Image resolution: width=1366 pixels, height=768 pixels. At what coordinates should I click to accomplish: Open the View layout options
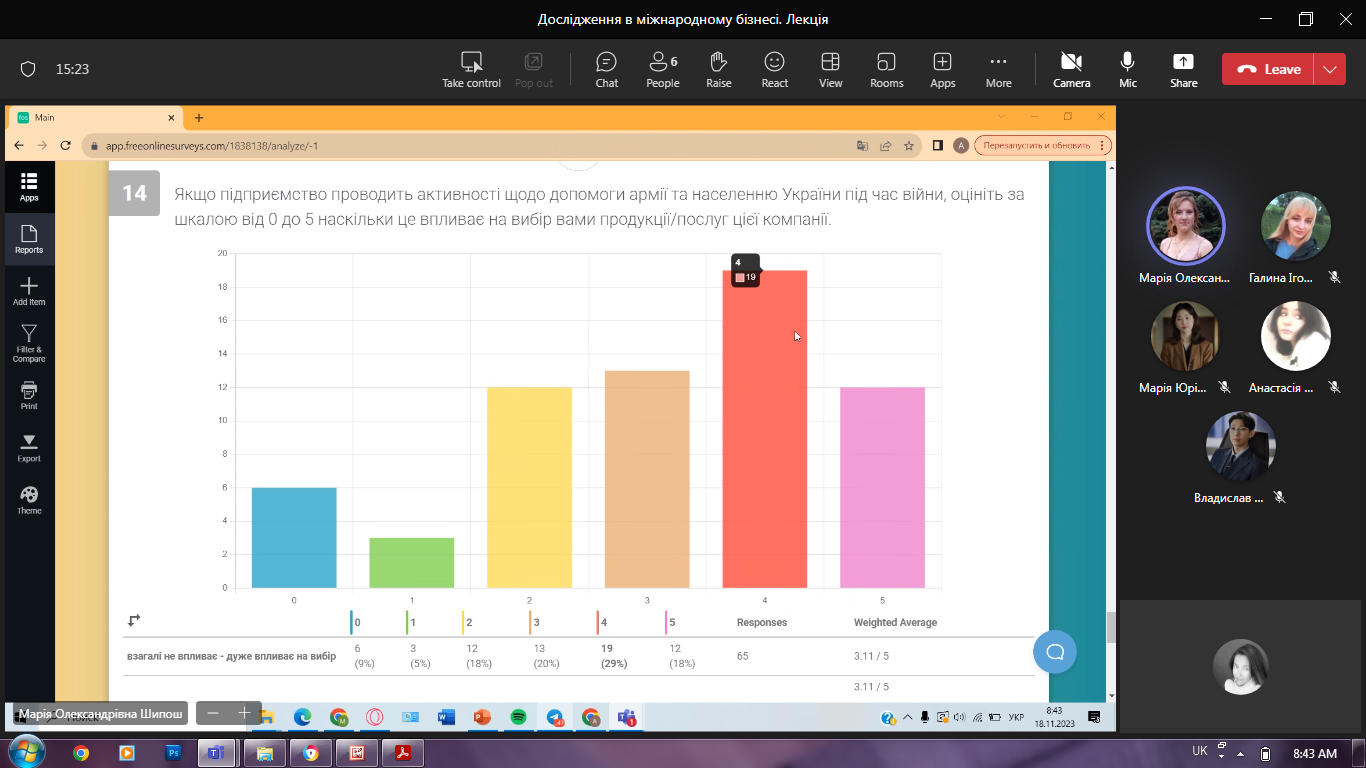pyautogui.click(x=830, y=69)
